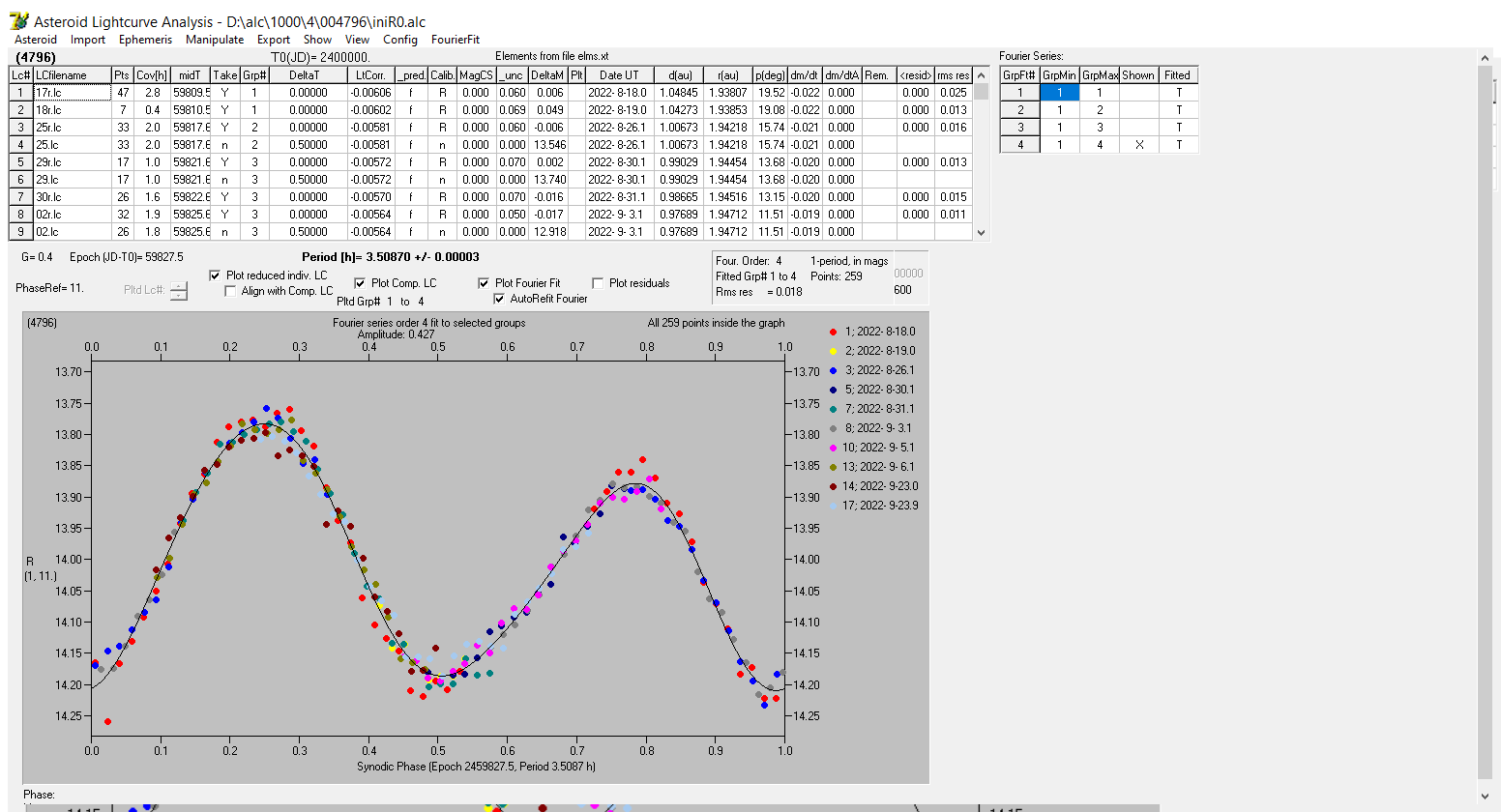Click the GrpMax column header

tap(1100, 75)
